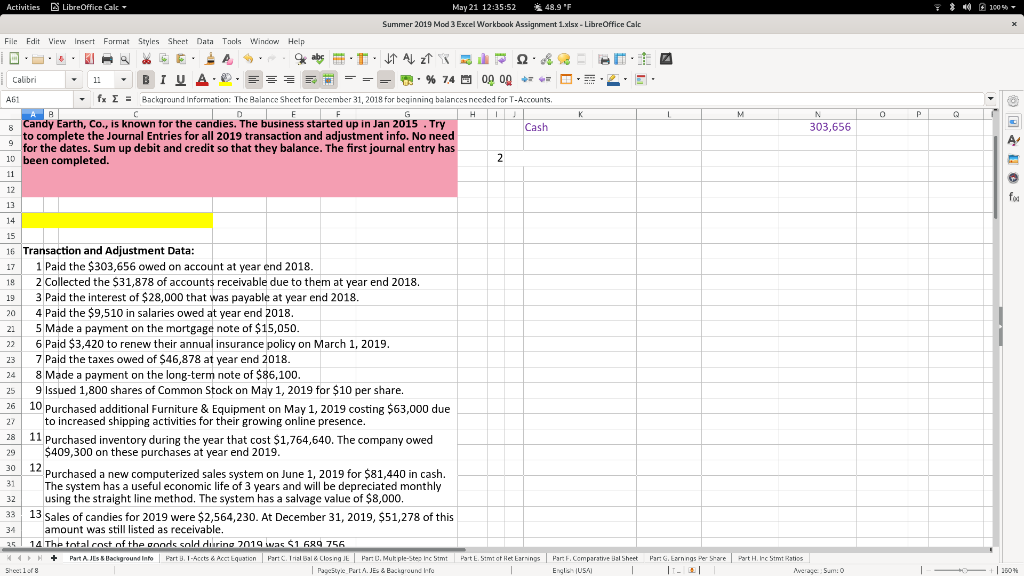Open the Insert Special Character tool
The image size is (1024, 576).
tap(522, 59)
